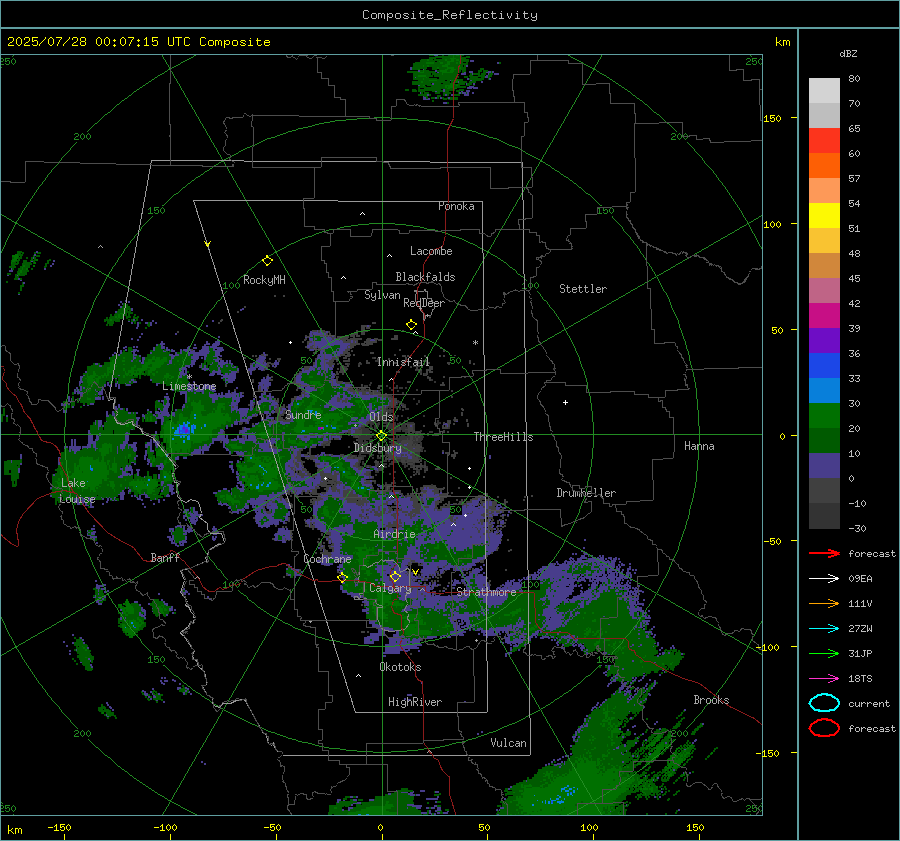Click the bright red swatch in dBZ legend
The height and width of the screenshot is (841, 900).
(824, 141)
